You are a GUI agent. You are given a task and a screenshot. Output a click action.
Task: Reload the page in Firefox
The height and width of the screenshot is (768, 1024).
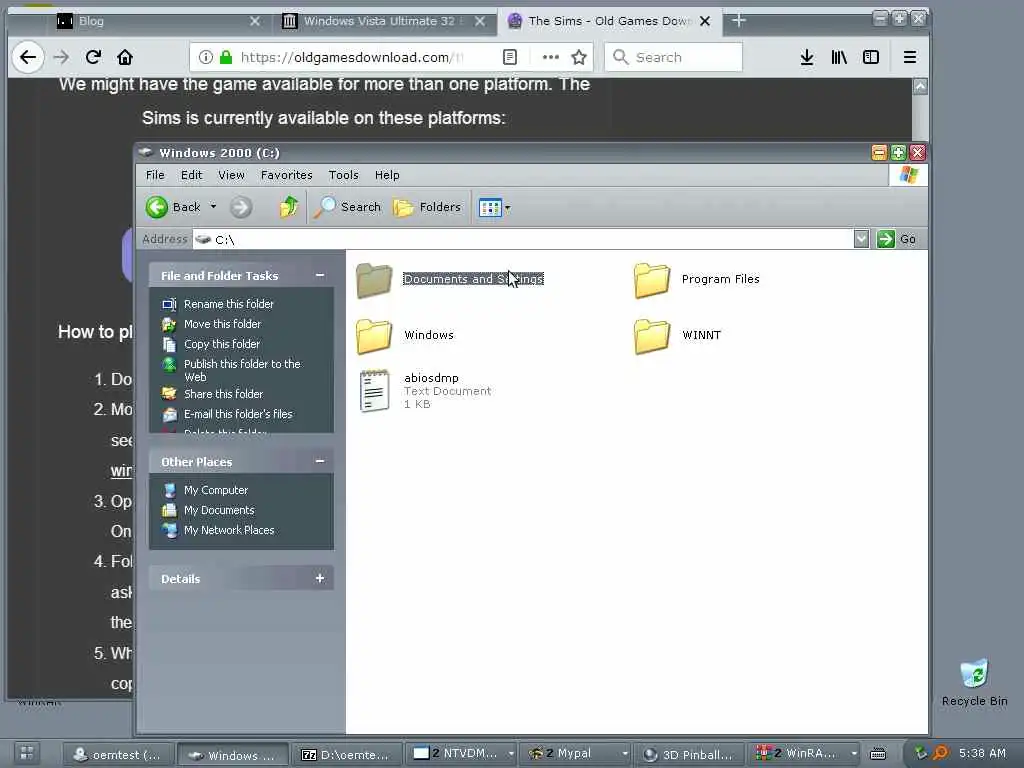93,57
